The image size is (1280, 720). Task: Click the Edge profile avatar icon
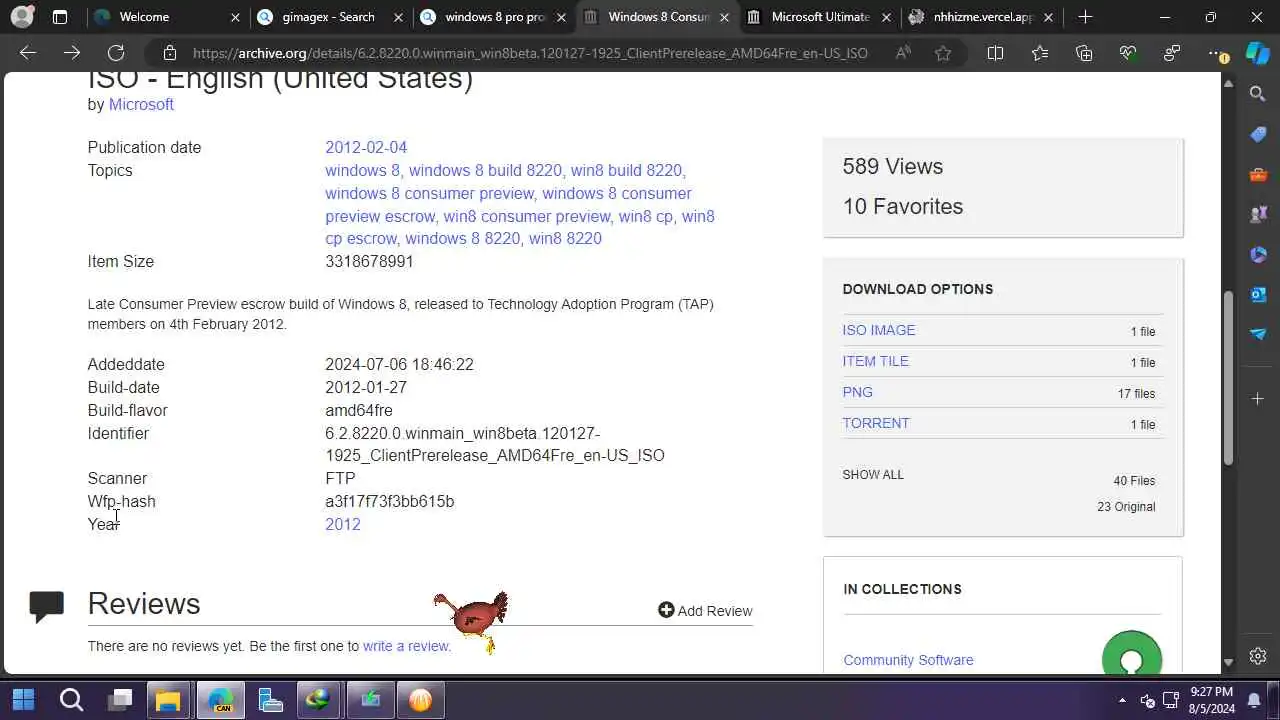[x=21, y=17]
